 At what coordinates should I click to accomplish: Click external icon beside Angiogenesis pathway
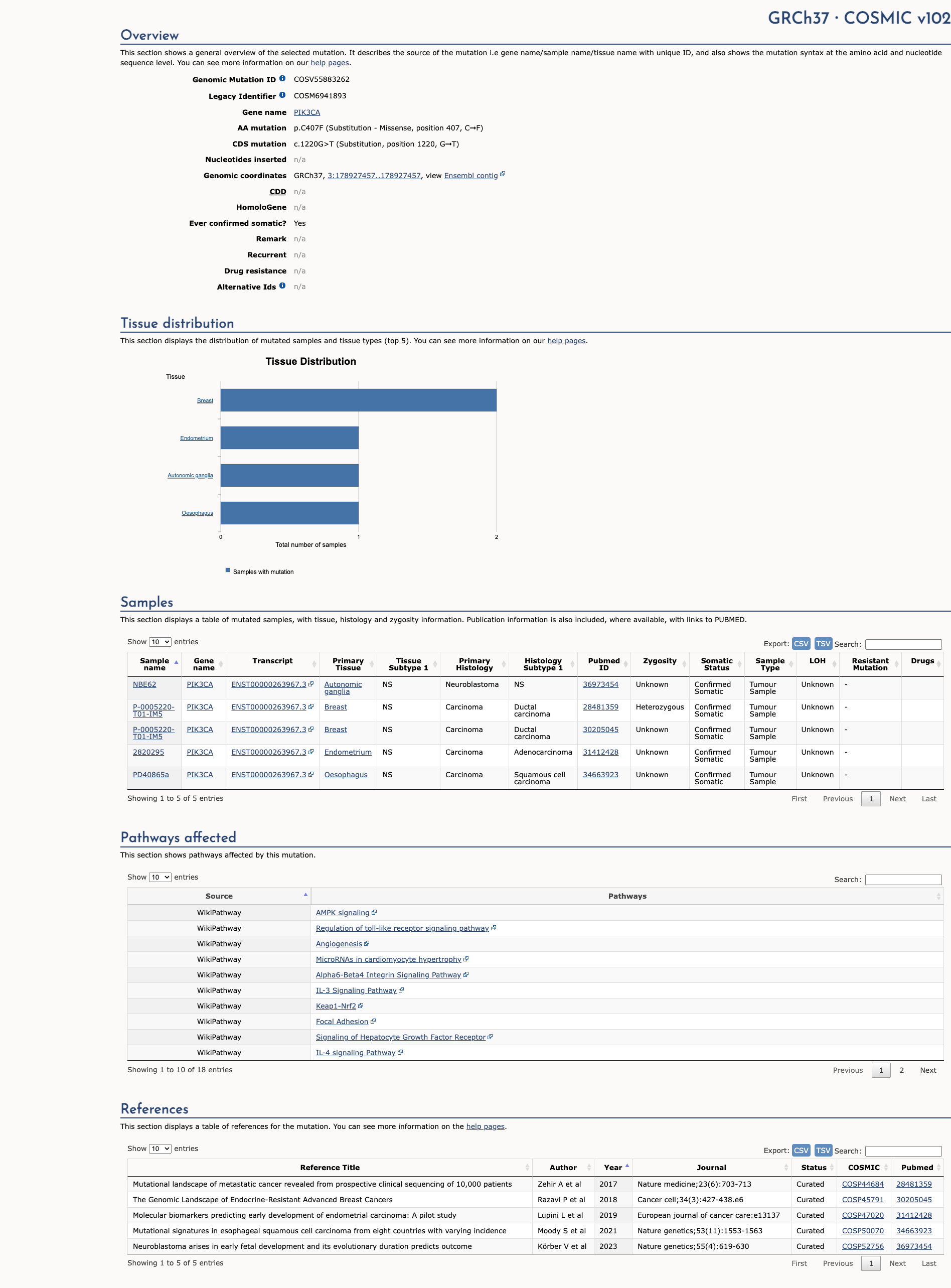click(367, 943)
